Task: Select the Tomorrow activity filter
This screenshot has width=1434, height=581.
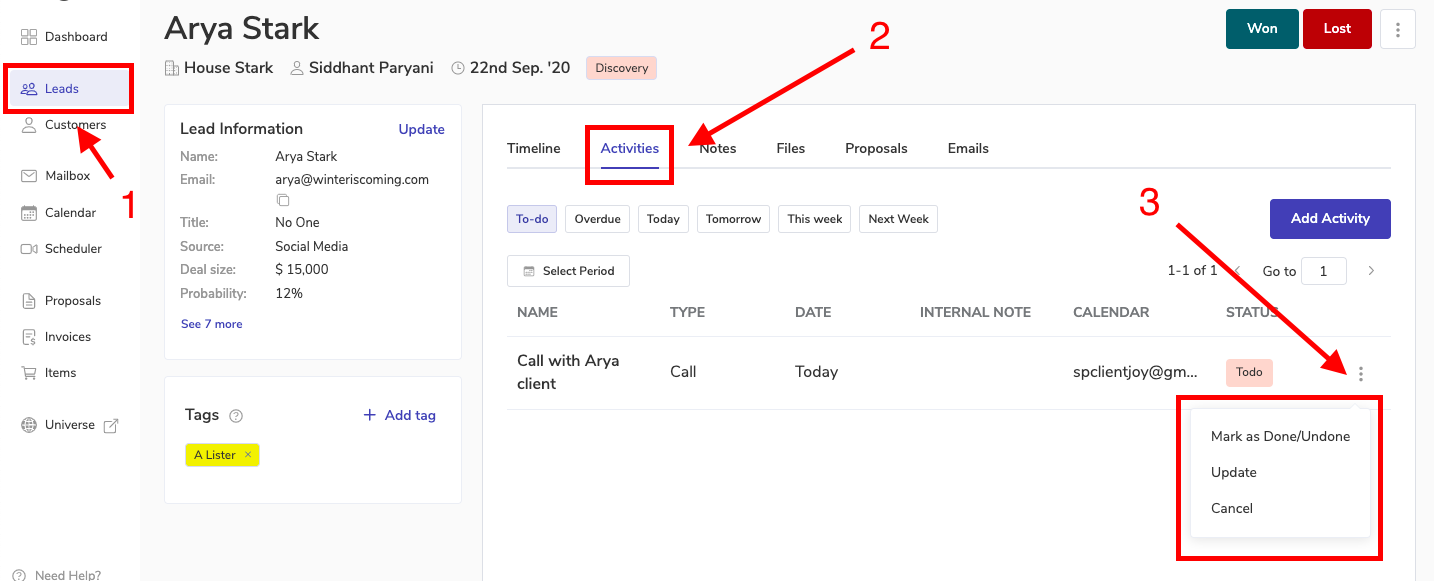Action: click(733, 219)
